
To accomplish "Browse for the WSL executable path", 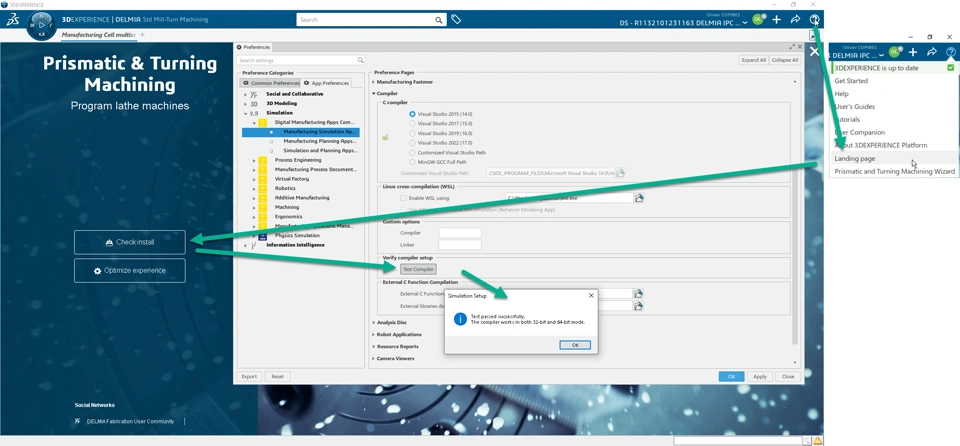I will click(x=639, y=198).
